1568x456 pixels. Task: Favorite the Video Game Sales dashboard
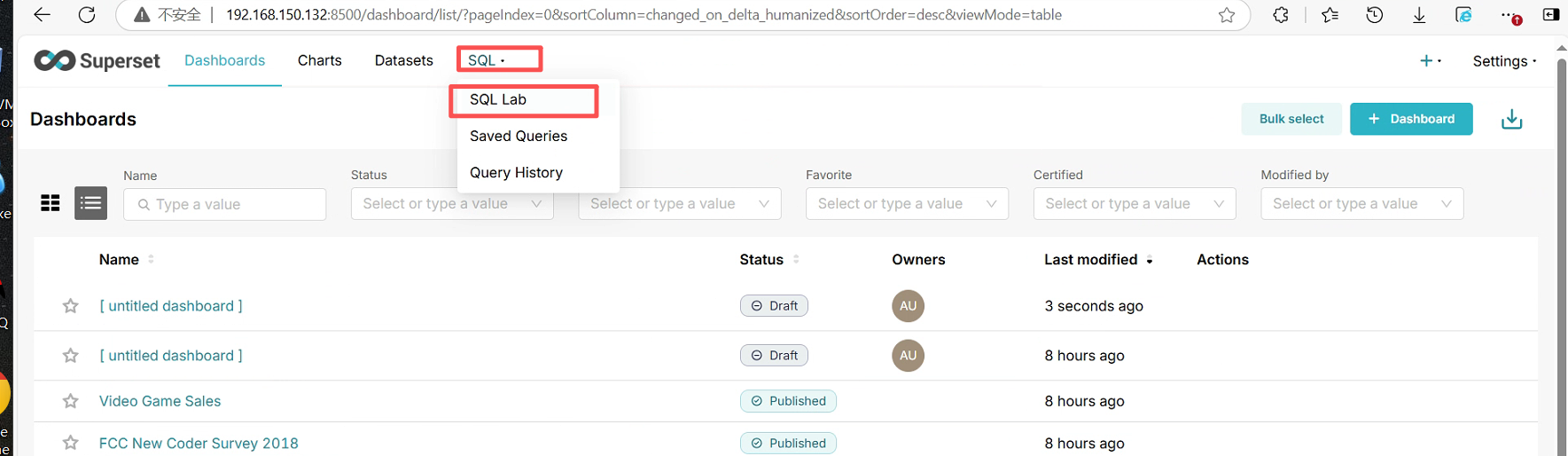pyautogui.click(x=71, y=401)
